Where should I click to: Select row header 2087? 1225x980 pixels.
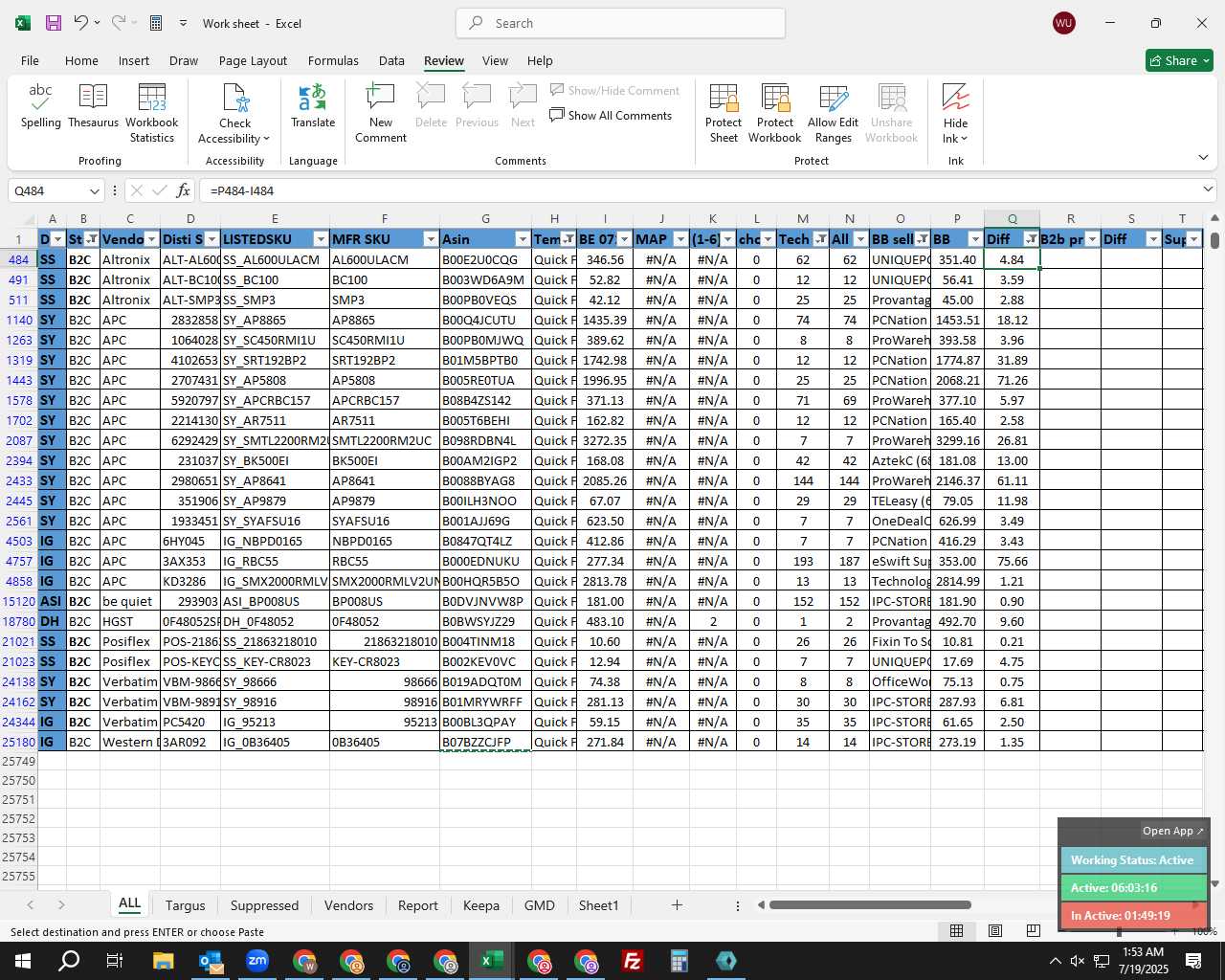point(18,440)
